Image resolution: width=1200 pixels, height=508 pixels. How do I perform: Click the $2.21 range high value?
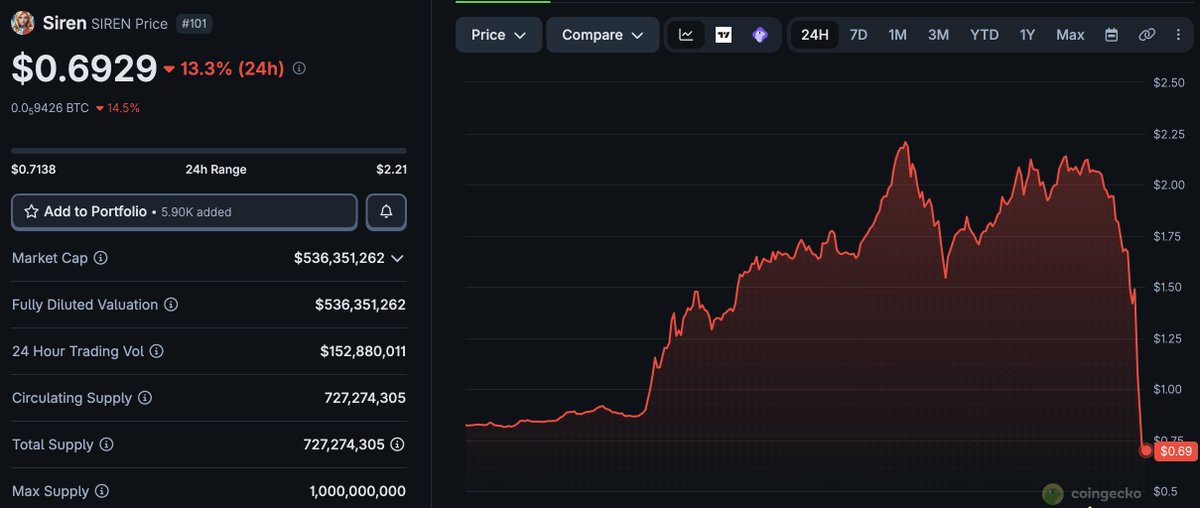391,170
